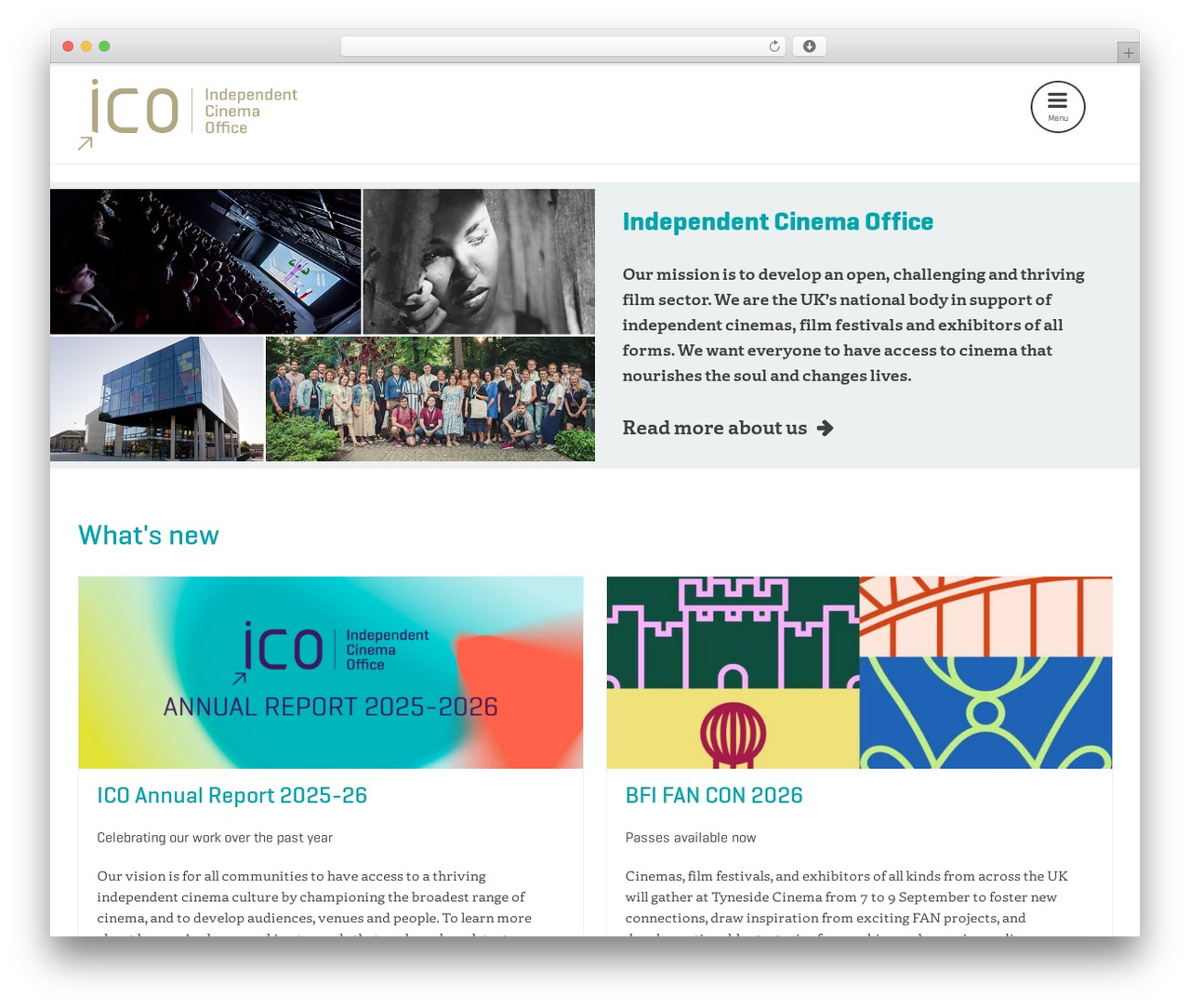
Task: Open the ICO Annual Report 2025-26 title link
Action: pyautogui.click(x=232, y=795)
